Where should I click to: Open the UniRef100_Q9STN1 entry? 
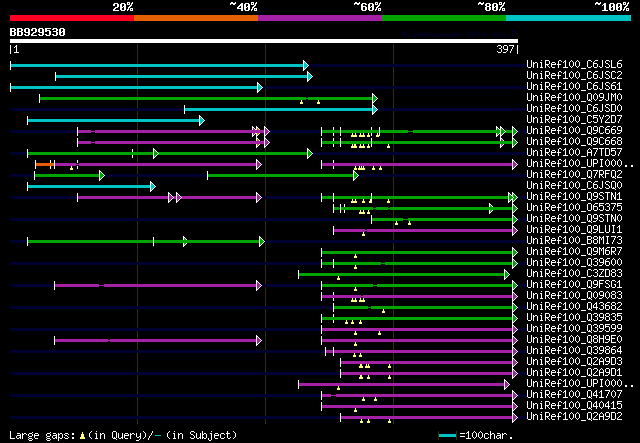pos(574,196)
